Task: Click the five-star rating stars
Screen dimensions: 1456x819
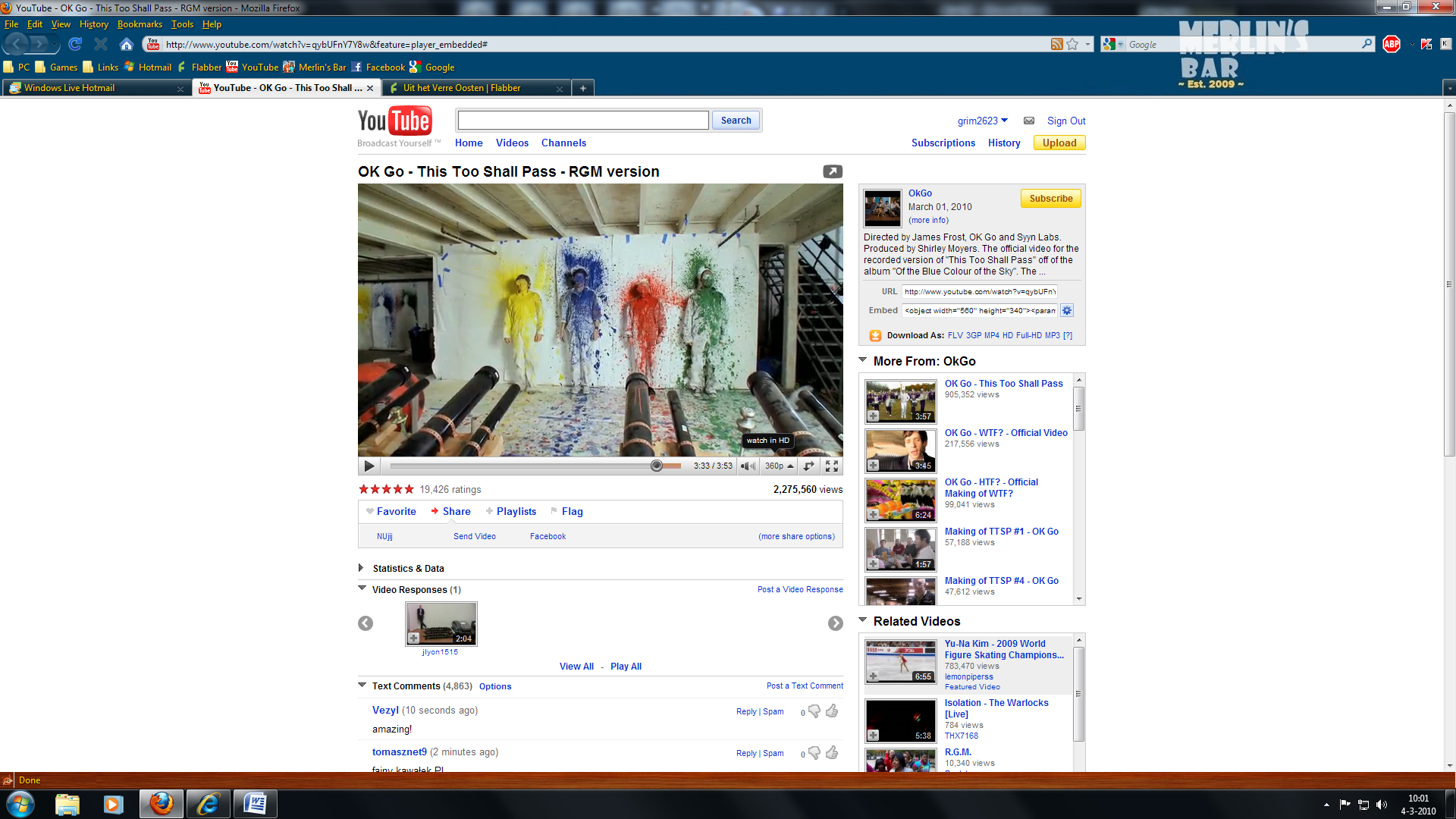Action: point(386,489)
